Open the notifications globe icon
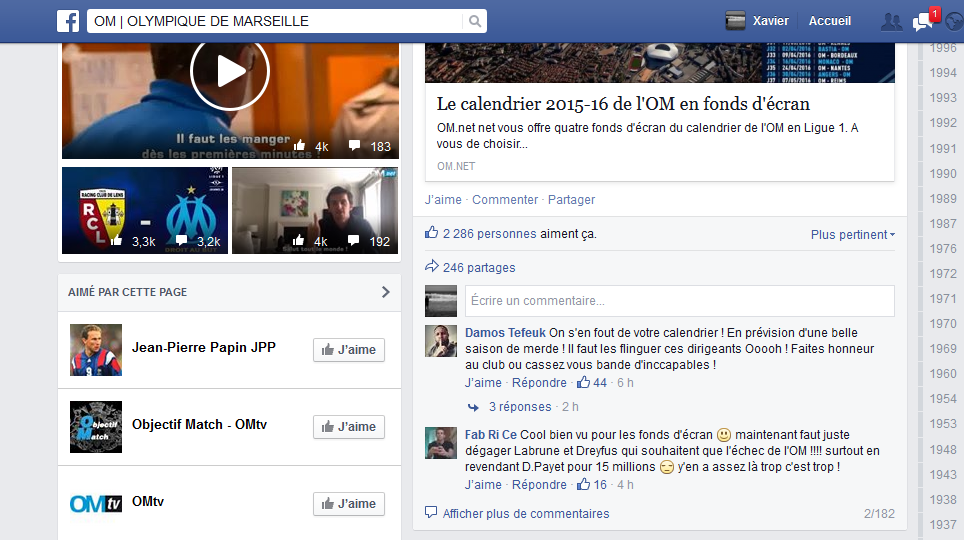Screen dimensions: 964x540 954,21
